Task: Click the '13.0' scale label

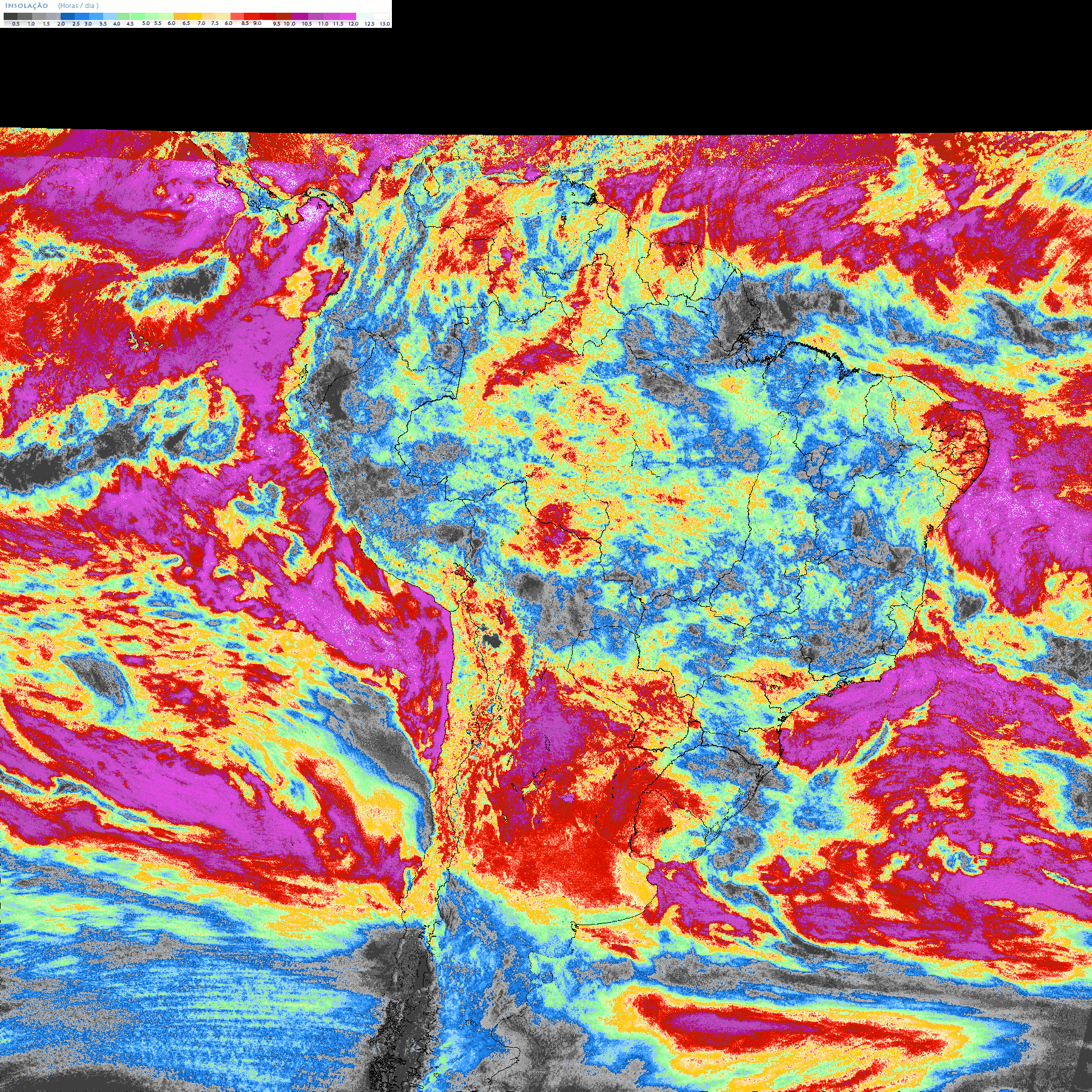Action: click(385, 24)
